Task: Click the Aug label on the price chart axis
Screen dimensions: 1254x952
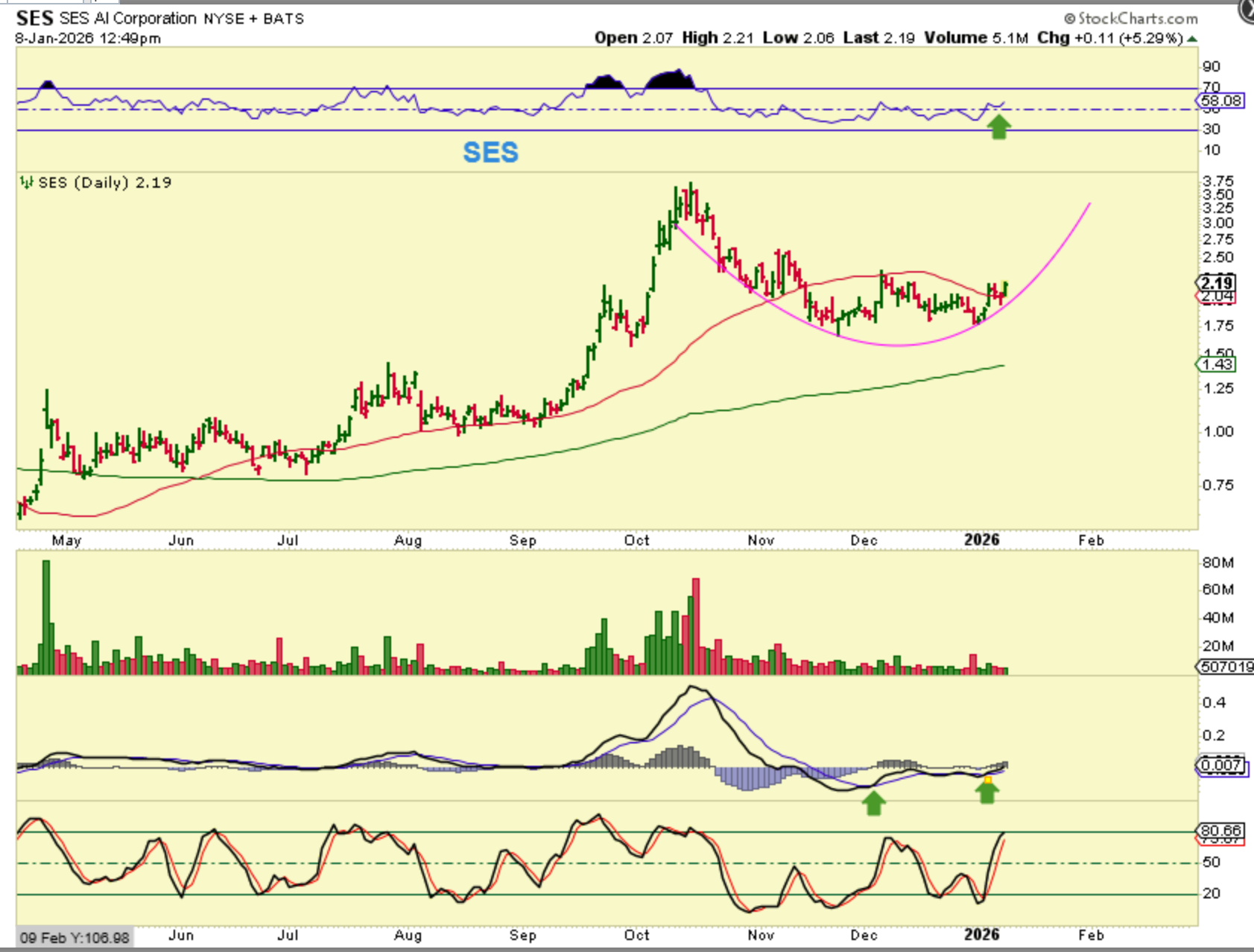Action: [408, 541]
